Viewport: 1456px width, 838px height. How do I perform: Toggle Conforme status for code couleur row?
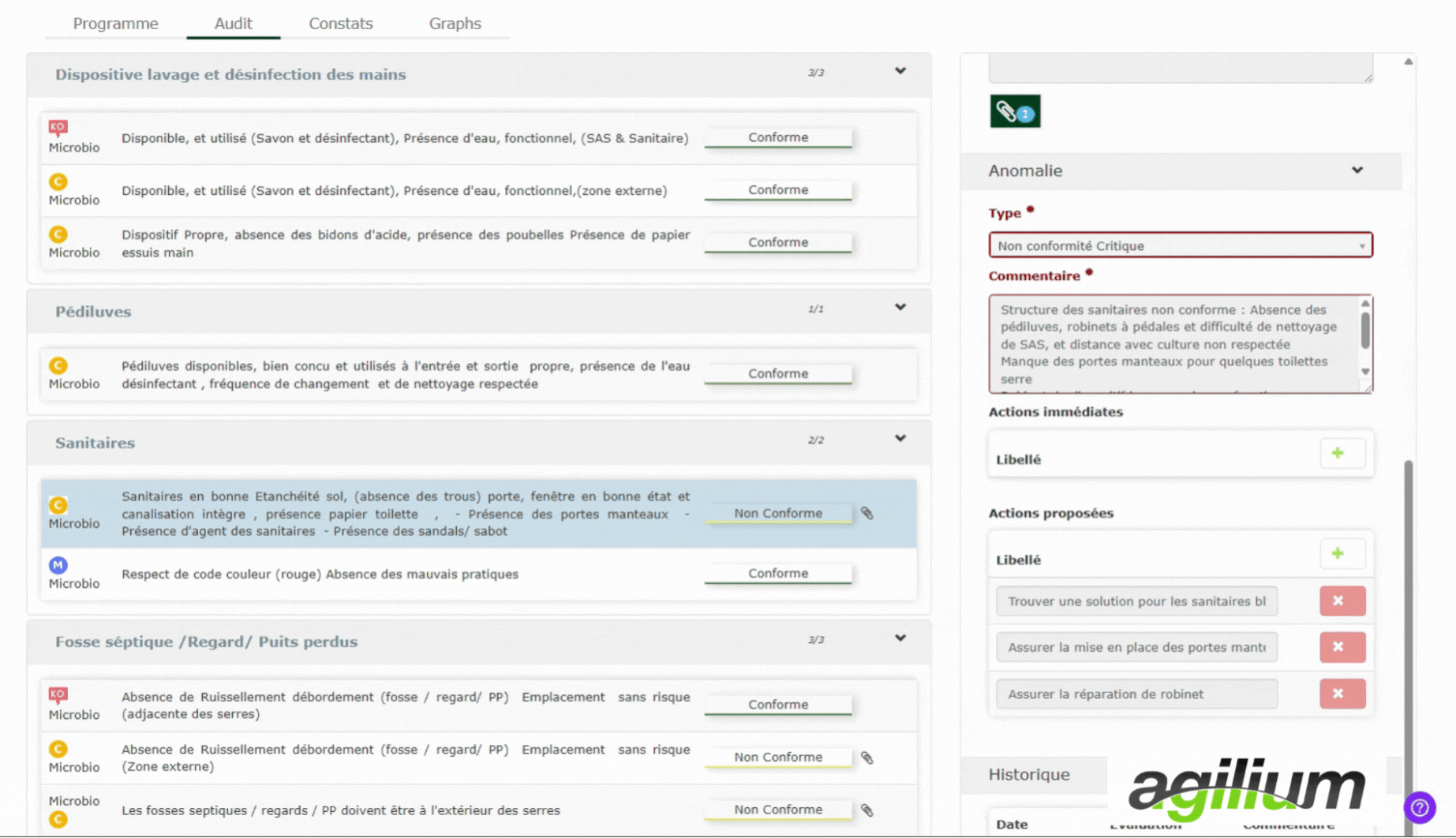tap(777, 574)
